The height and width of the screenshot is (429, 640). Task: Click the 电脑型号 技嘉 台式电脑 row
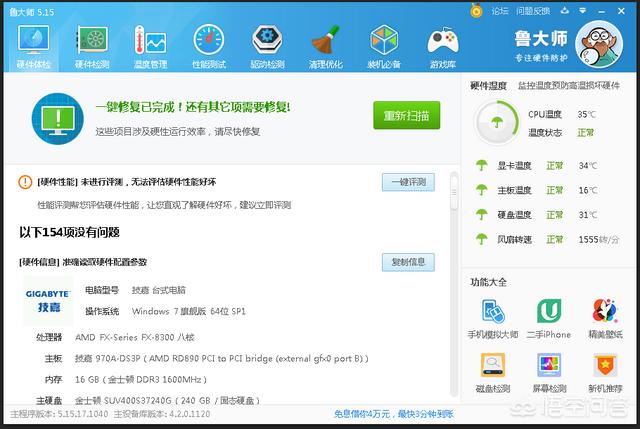pos(135,290)
